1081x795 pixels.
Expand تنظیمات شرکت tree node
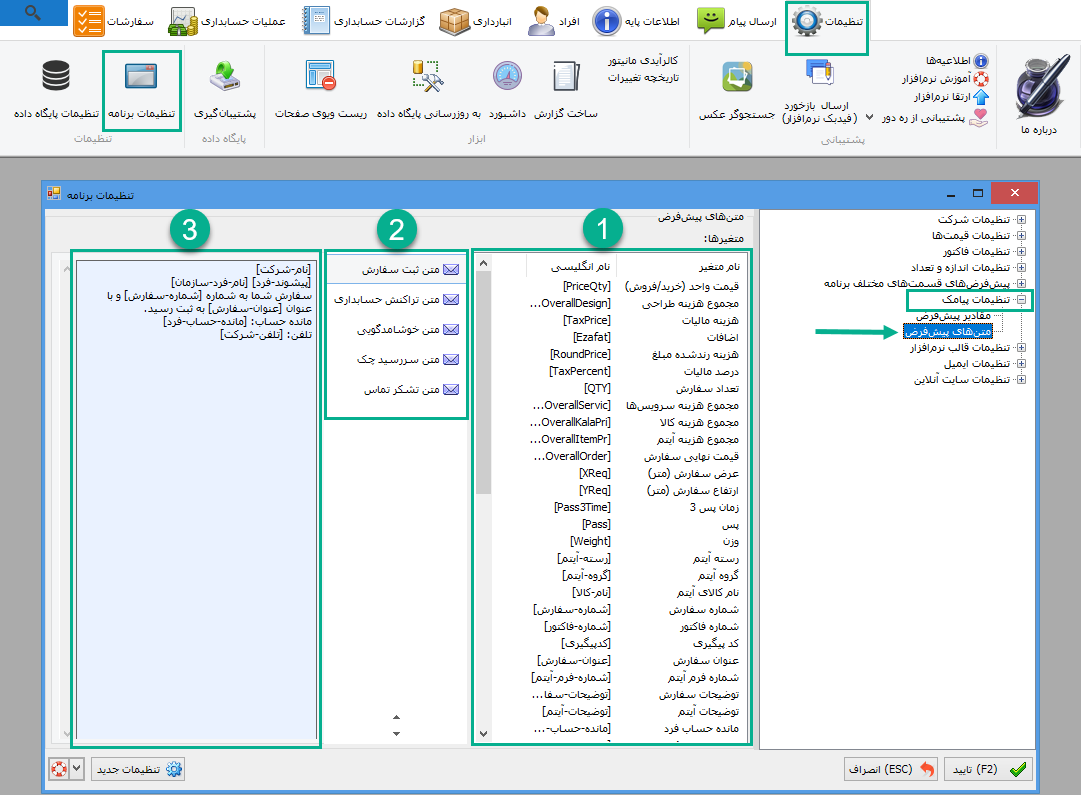point(1021,219)
